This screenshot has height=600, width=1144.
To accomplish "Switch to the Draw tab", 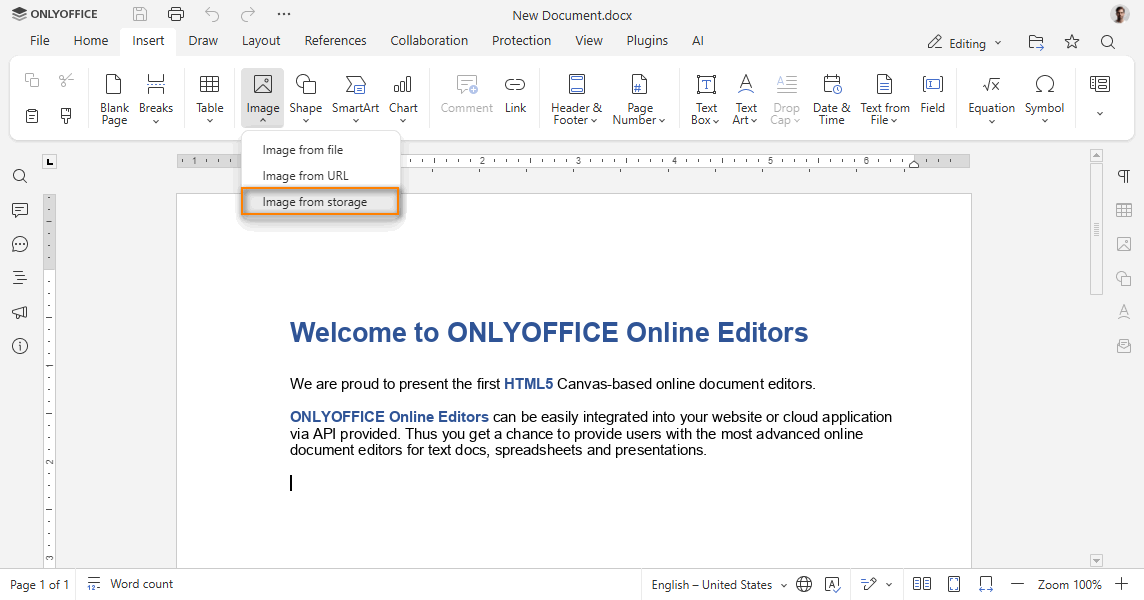I will [x=203, y=41].
